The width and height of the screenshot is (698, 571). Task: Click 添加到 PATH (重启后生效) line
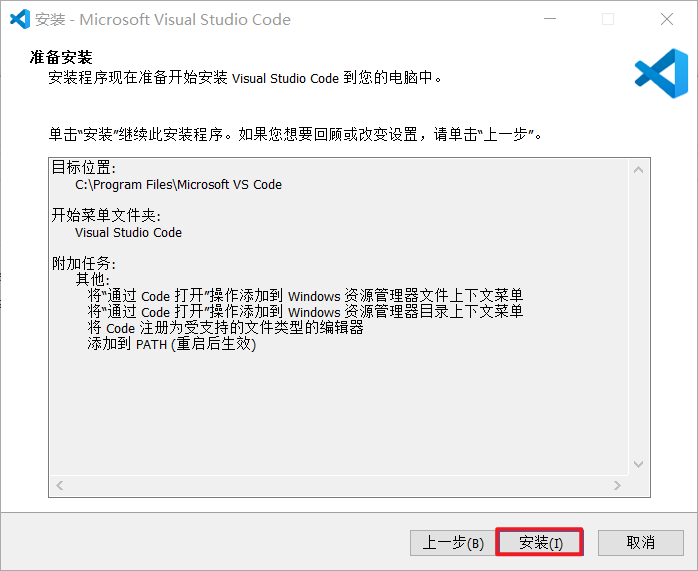pyautogui.click(x=171, y=344)
